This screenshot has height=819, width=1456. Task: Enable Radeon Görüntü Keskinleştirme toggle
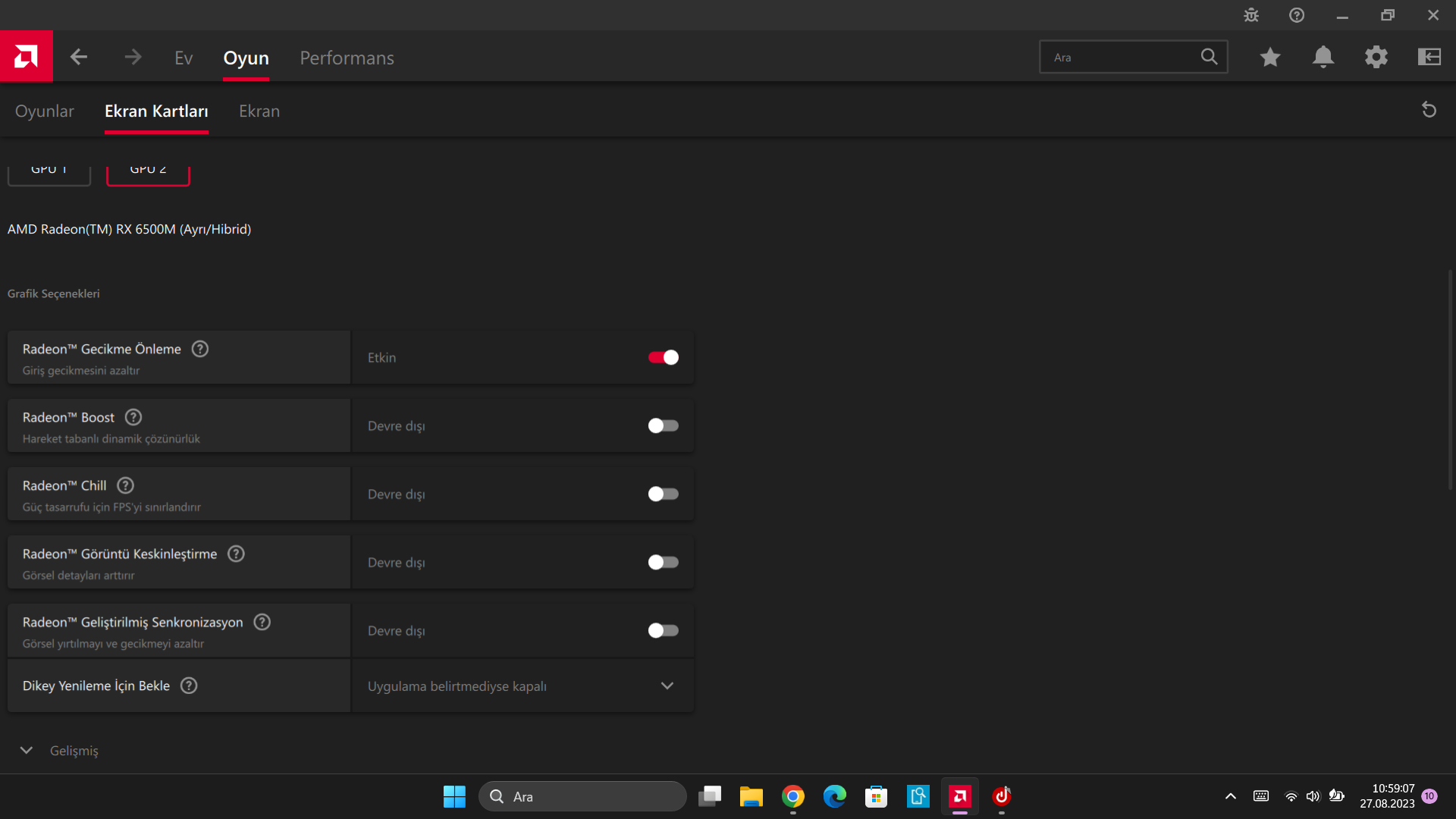click(664, 562)
